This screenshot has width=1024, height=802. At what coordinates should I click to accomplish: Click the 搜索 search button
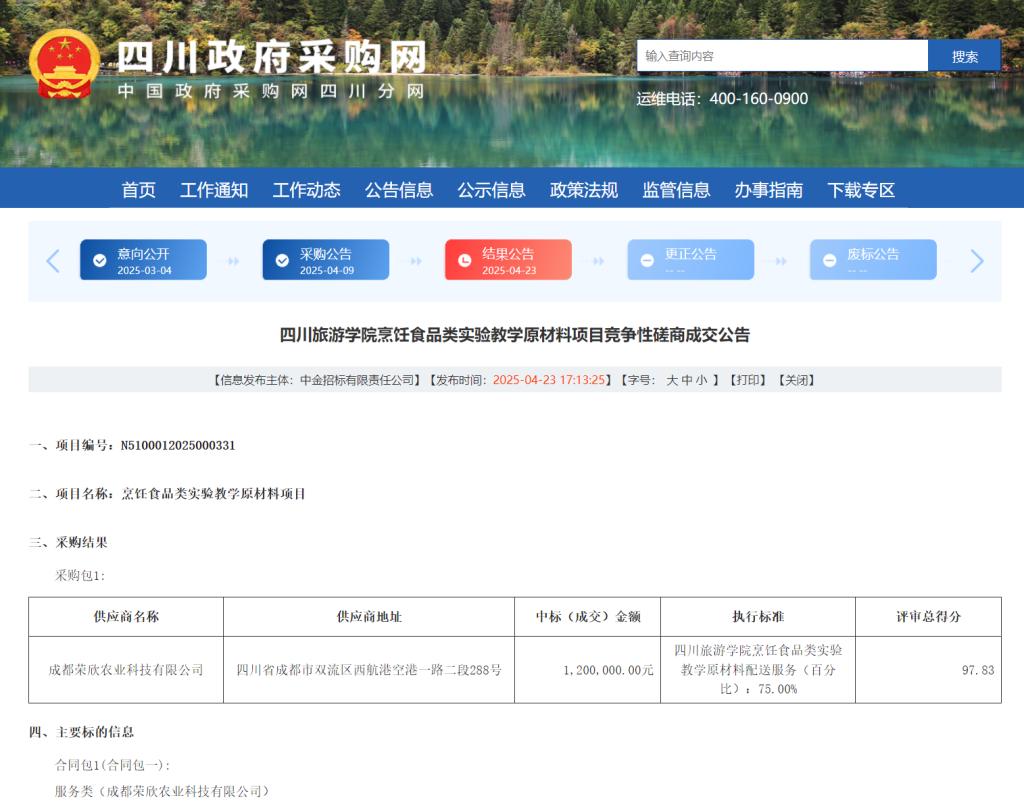click(x=965, y=56)
